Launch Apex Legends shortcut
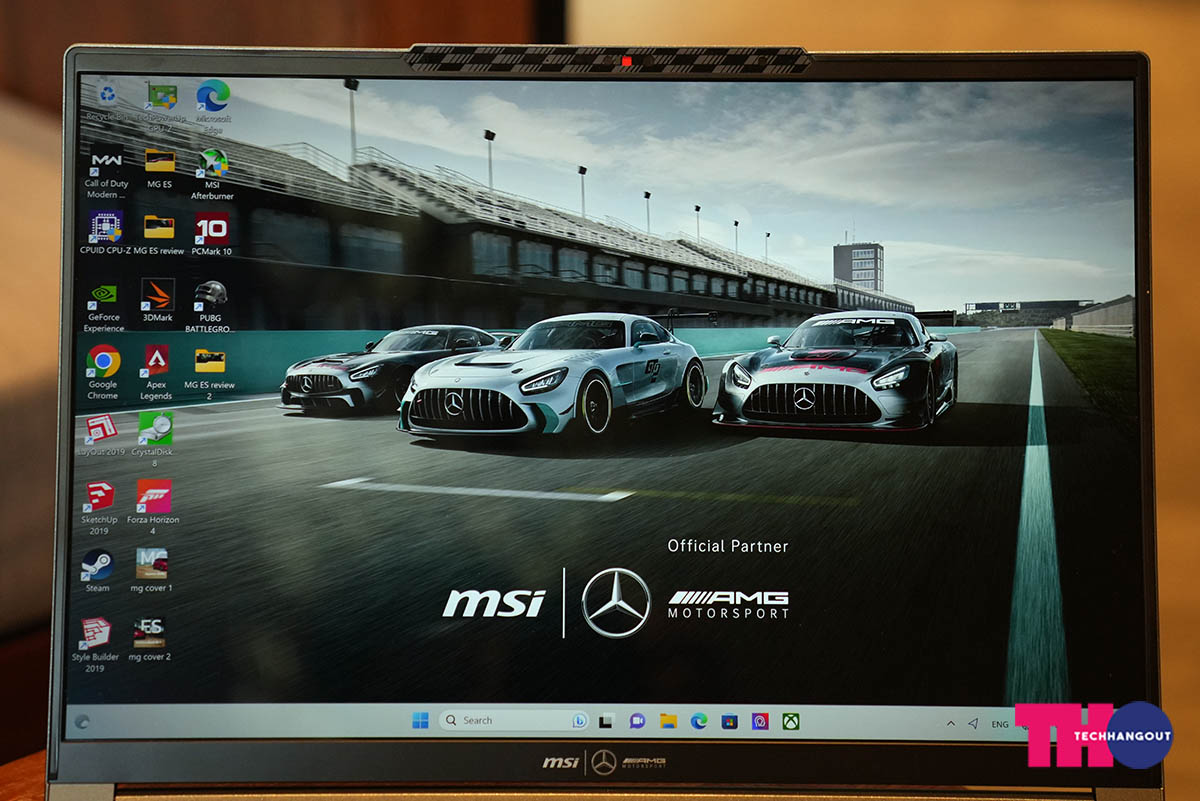This screenshot has height=801, width=1200. 156,372
